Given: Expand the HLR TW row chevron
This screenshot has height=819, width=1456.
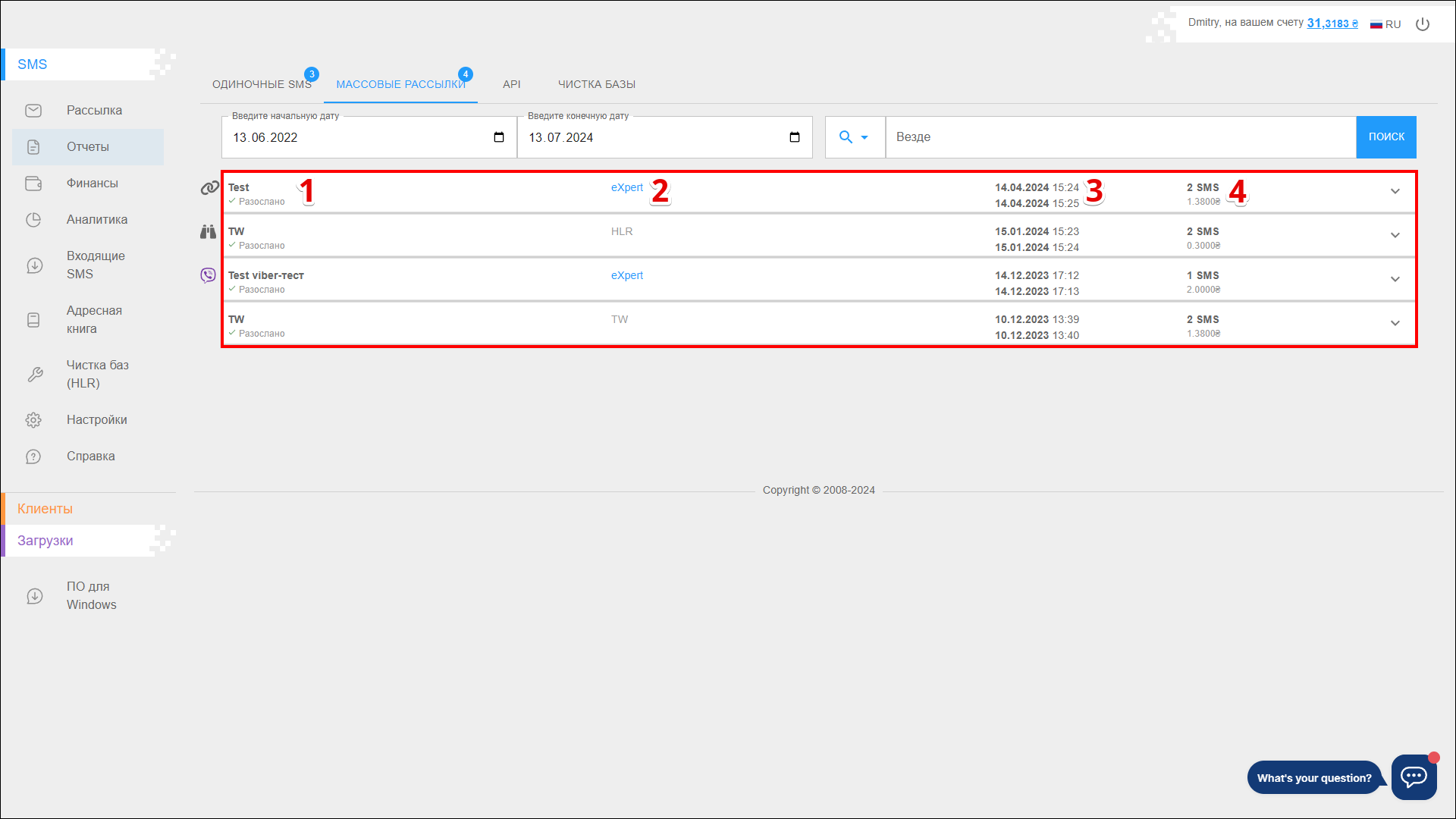Looking at the screenshot, I should pyautogui.click(x=1395, y=236).
